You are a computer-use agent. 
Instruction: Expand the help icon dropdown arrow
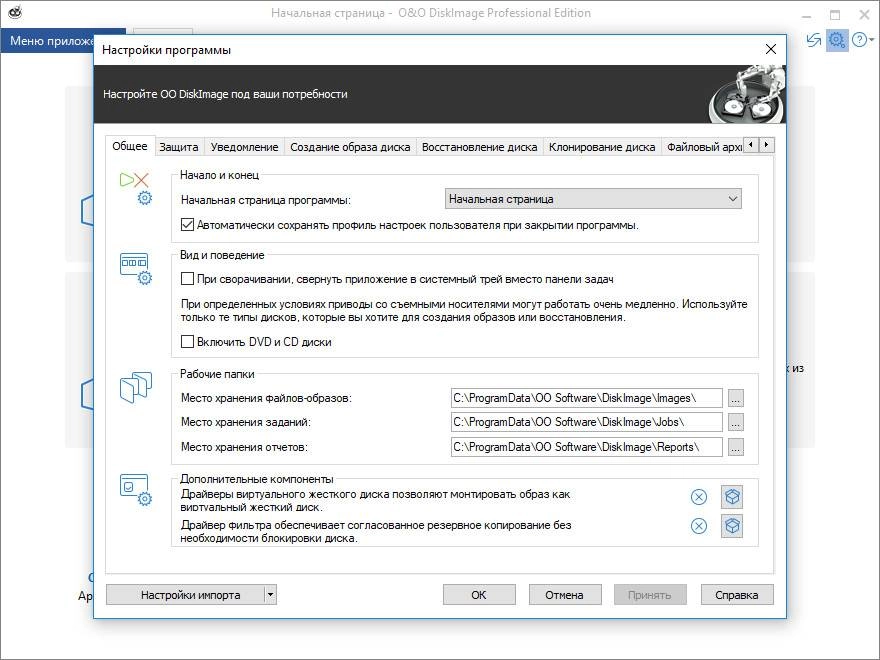coord(872,40)
